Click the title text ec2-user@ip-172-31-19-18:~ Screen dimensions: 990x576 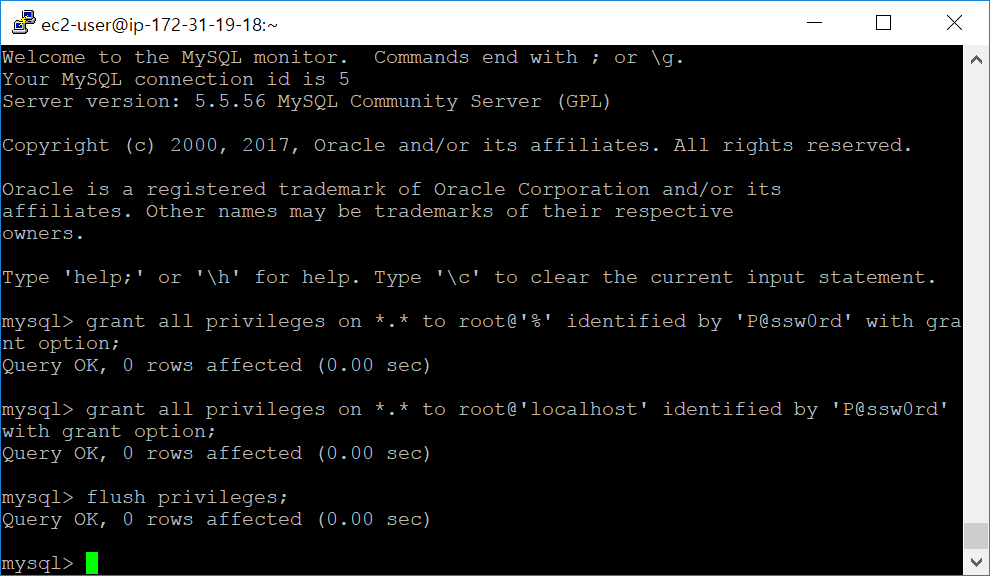(159, 25)
